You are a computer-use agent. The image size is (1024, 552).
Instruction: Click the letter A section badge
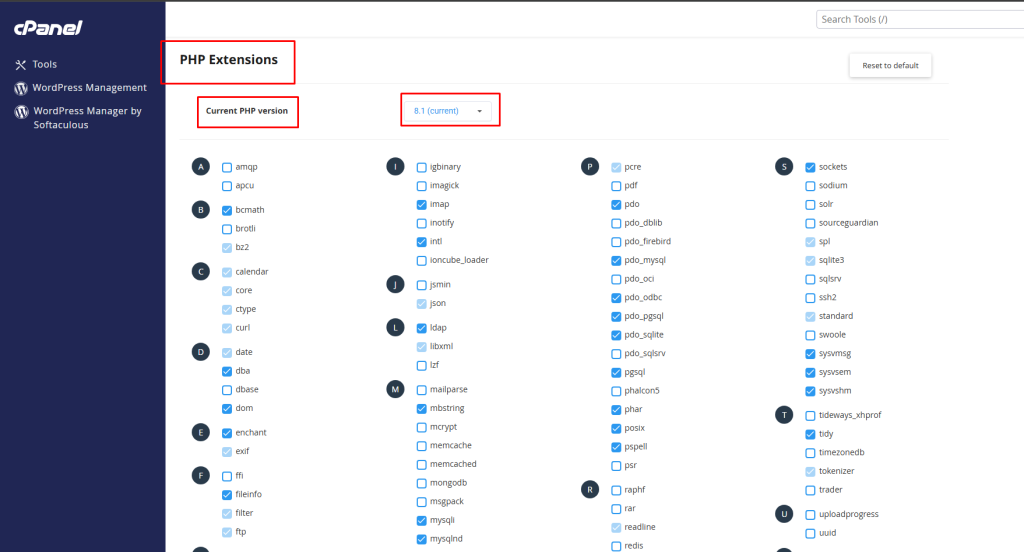200,167
